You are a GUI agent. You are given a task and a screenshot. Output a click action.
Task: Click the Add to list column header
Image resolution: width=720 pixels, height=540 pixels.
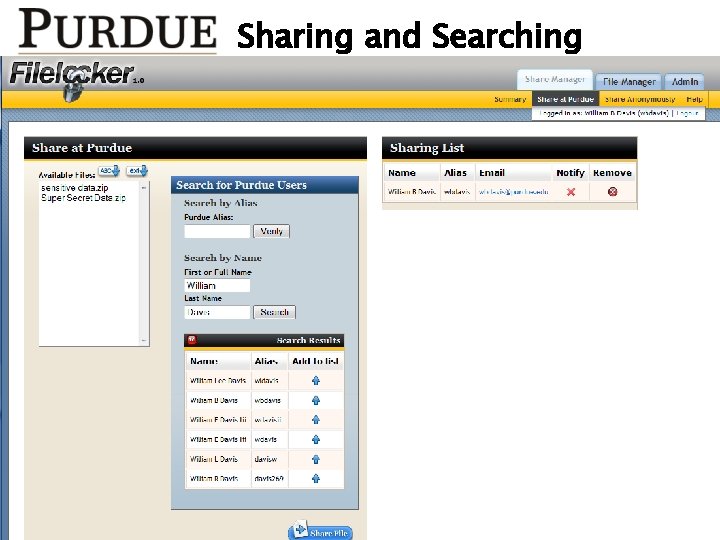pos(315,361)
